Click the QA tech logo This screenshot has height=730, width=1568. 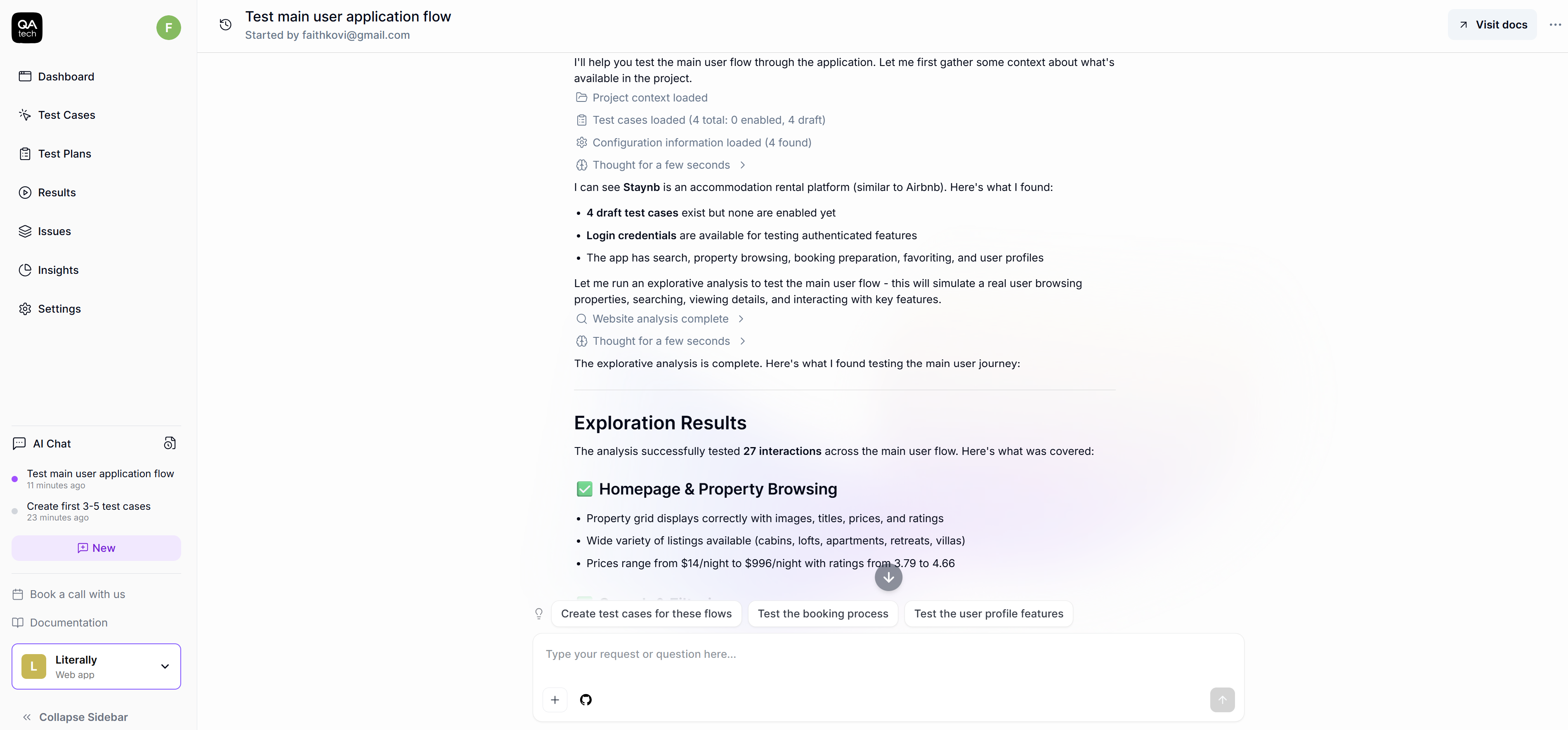(27, 28)
